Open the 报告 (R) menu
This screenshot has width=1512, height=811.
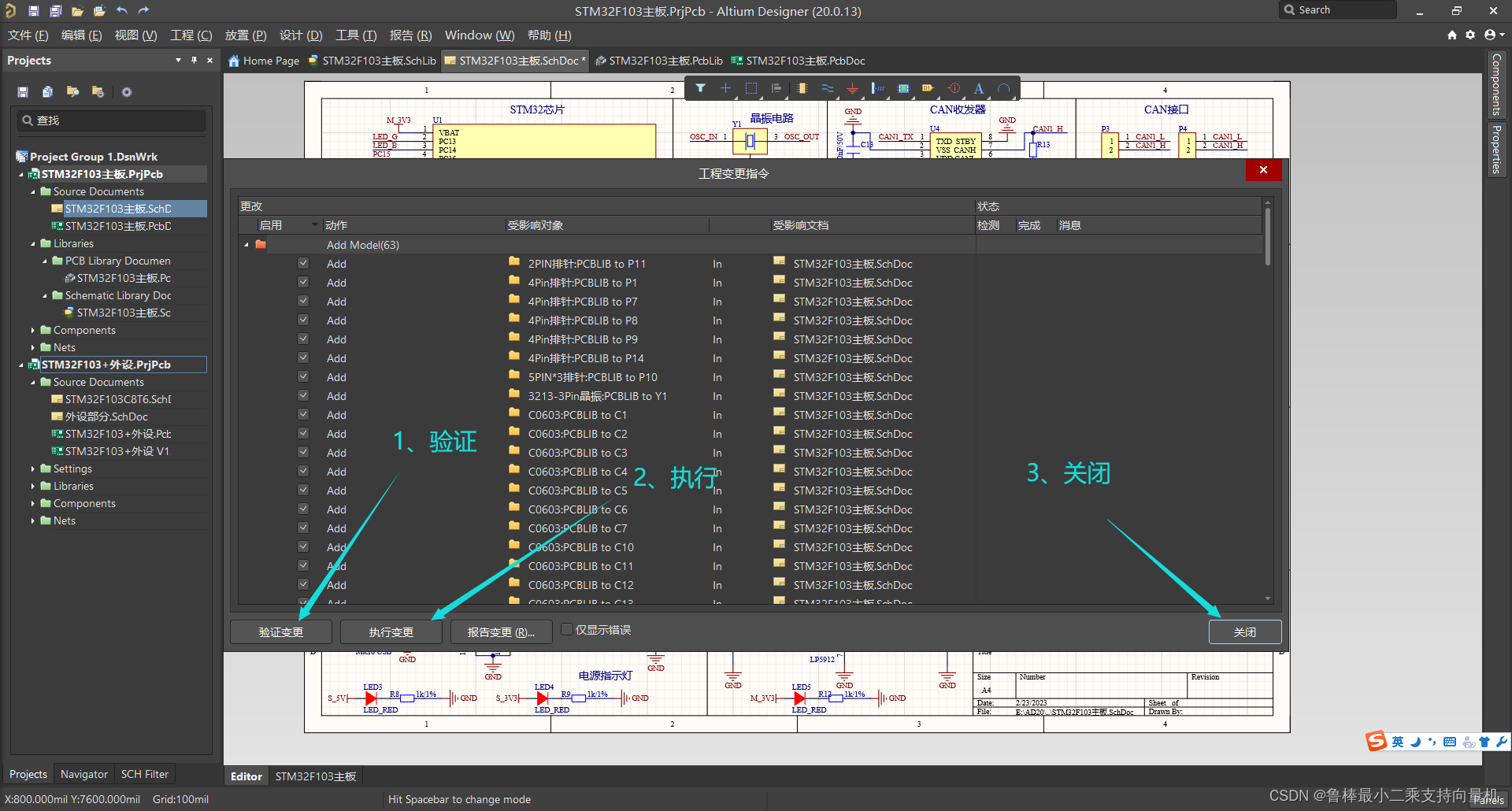tap(410, 35)
